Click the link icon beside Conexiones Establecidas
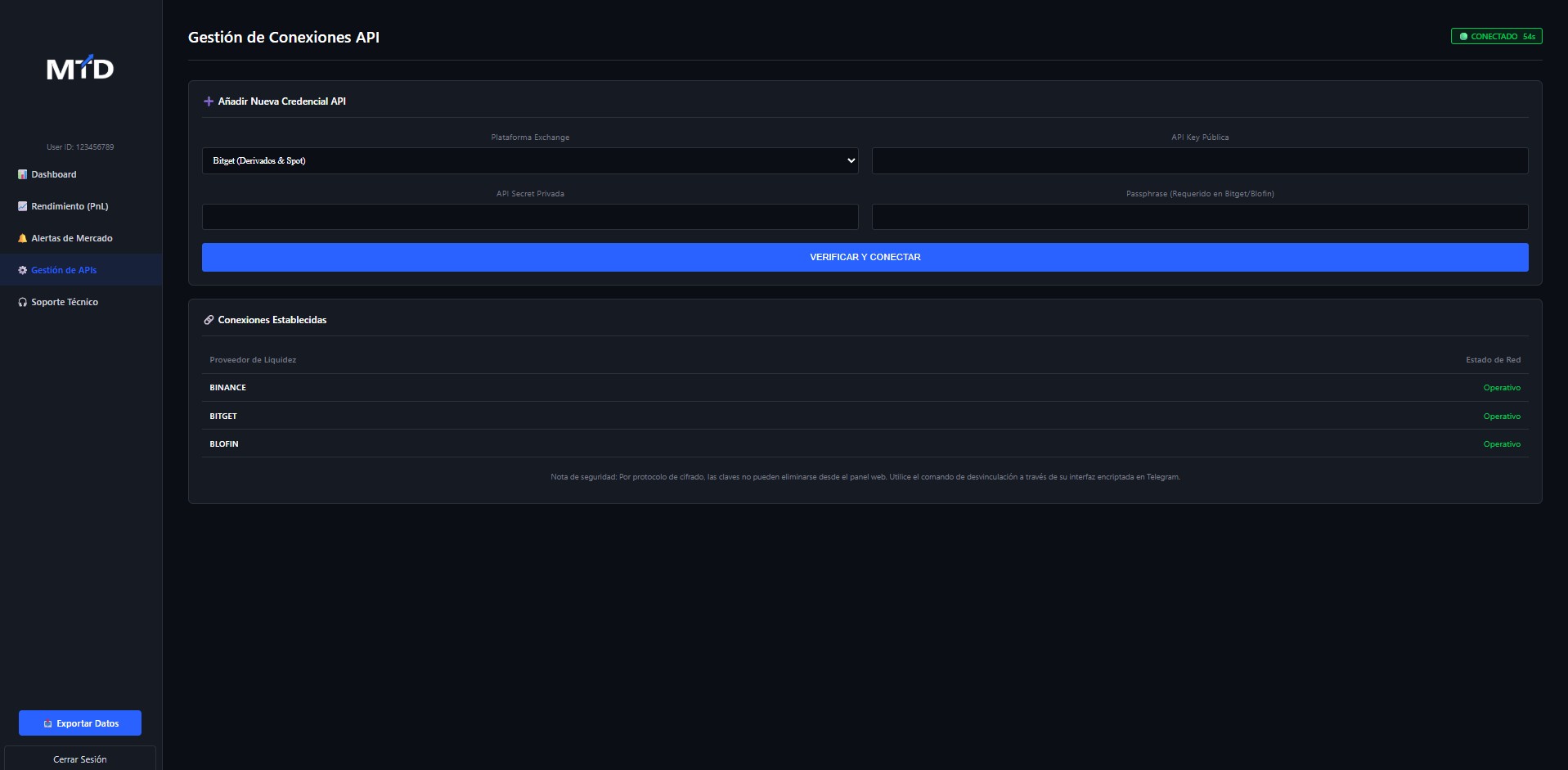This screenshot has width=1568, height=770. [x=209, y=320]
